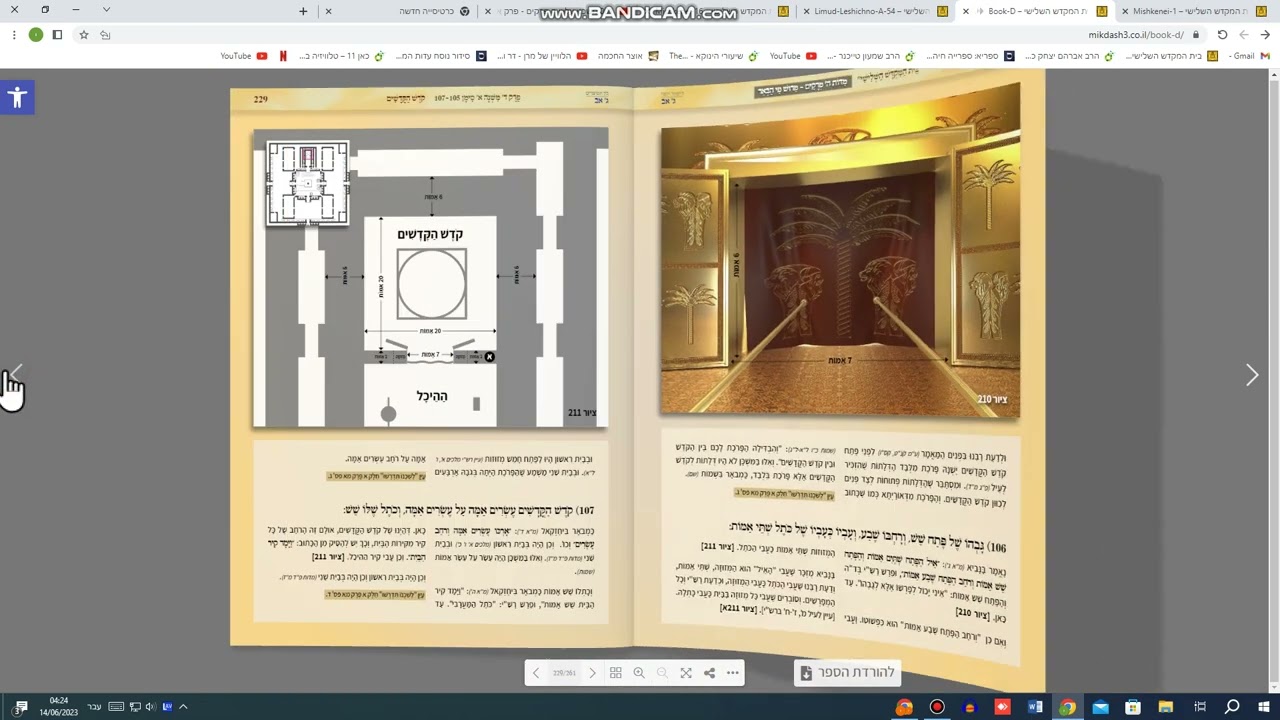This screenshot has width=1280, height=720.
Task: Open Task View in taskbar
Action: [1199, 707]
